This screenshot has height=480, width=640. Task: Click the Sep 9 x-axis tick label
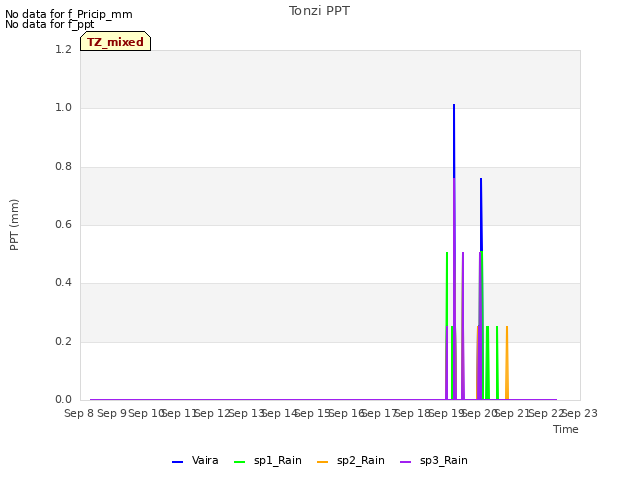click(x=112, y=413)
